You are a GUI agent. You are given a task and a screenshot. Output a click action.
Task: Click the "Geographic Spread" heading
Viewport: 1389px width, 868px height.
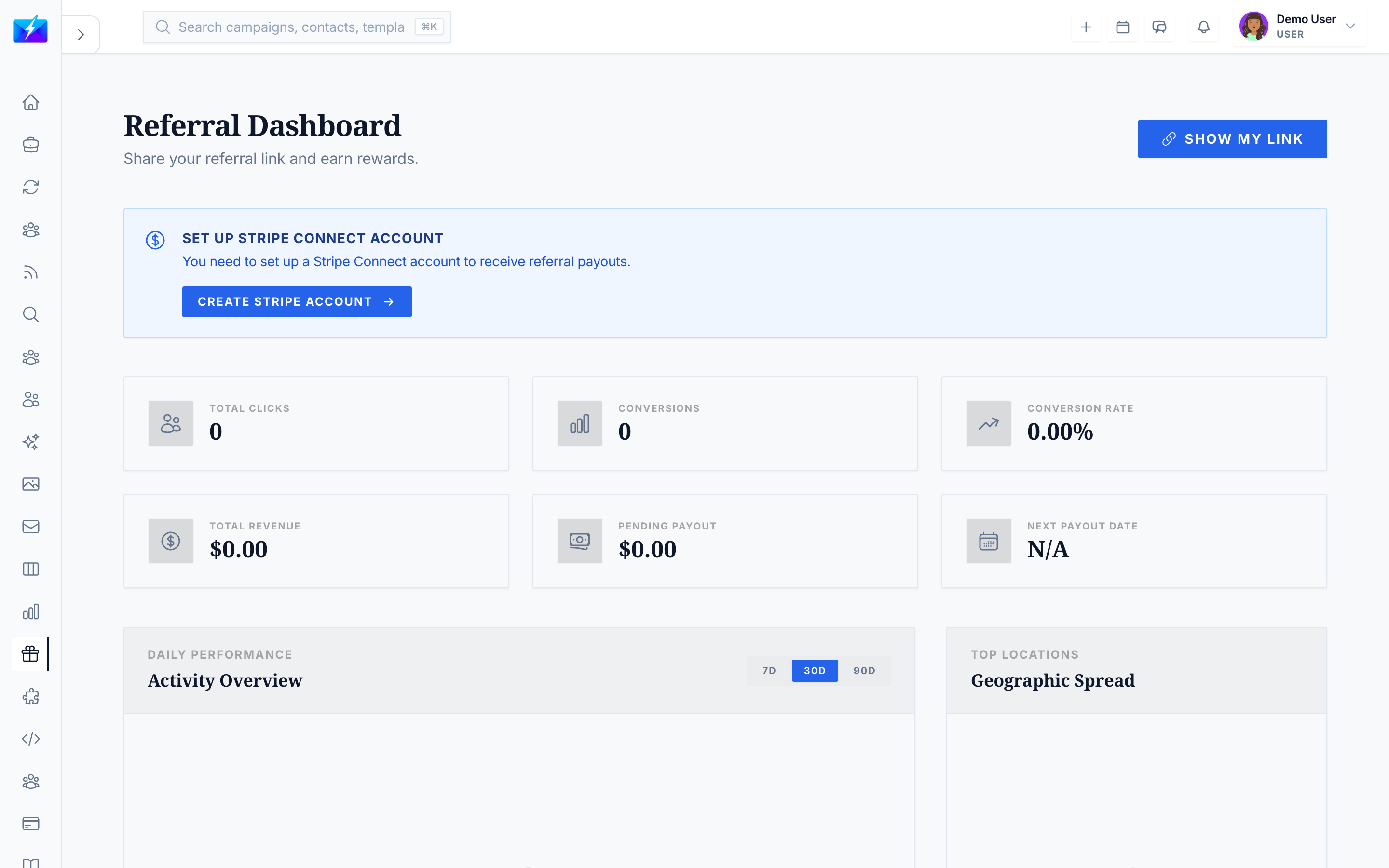(x=1053, y=680)
